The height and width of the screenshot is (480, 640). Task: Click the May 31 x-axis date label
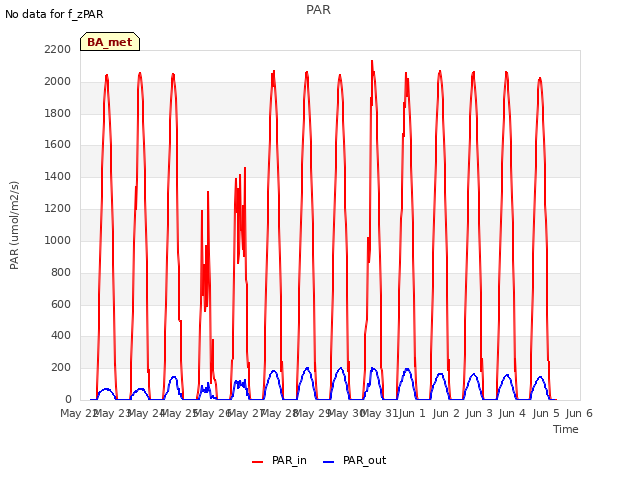[x=379, y=413]
